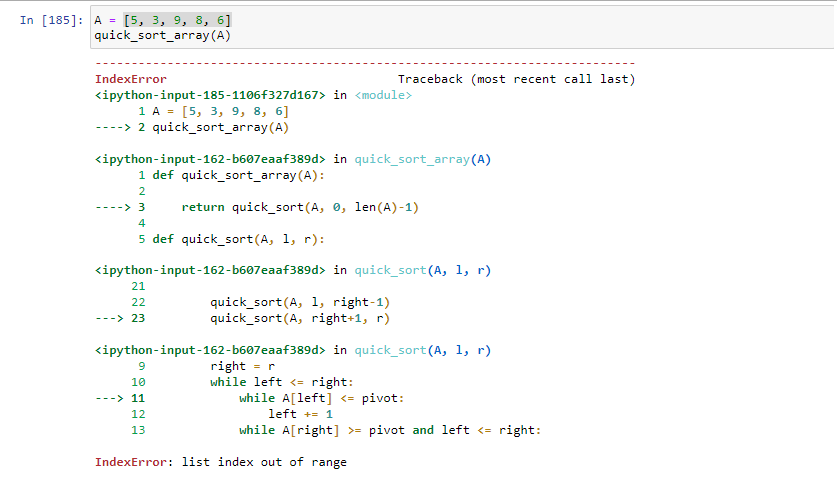The image size is (837, 478).
Task: Click '<ipython-input-185-1106f327d167>' frame header
Action: click(210, 95)
